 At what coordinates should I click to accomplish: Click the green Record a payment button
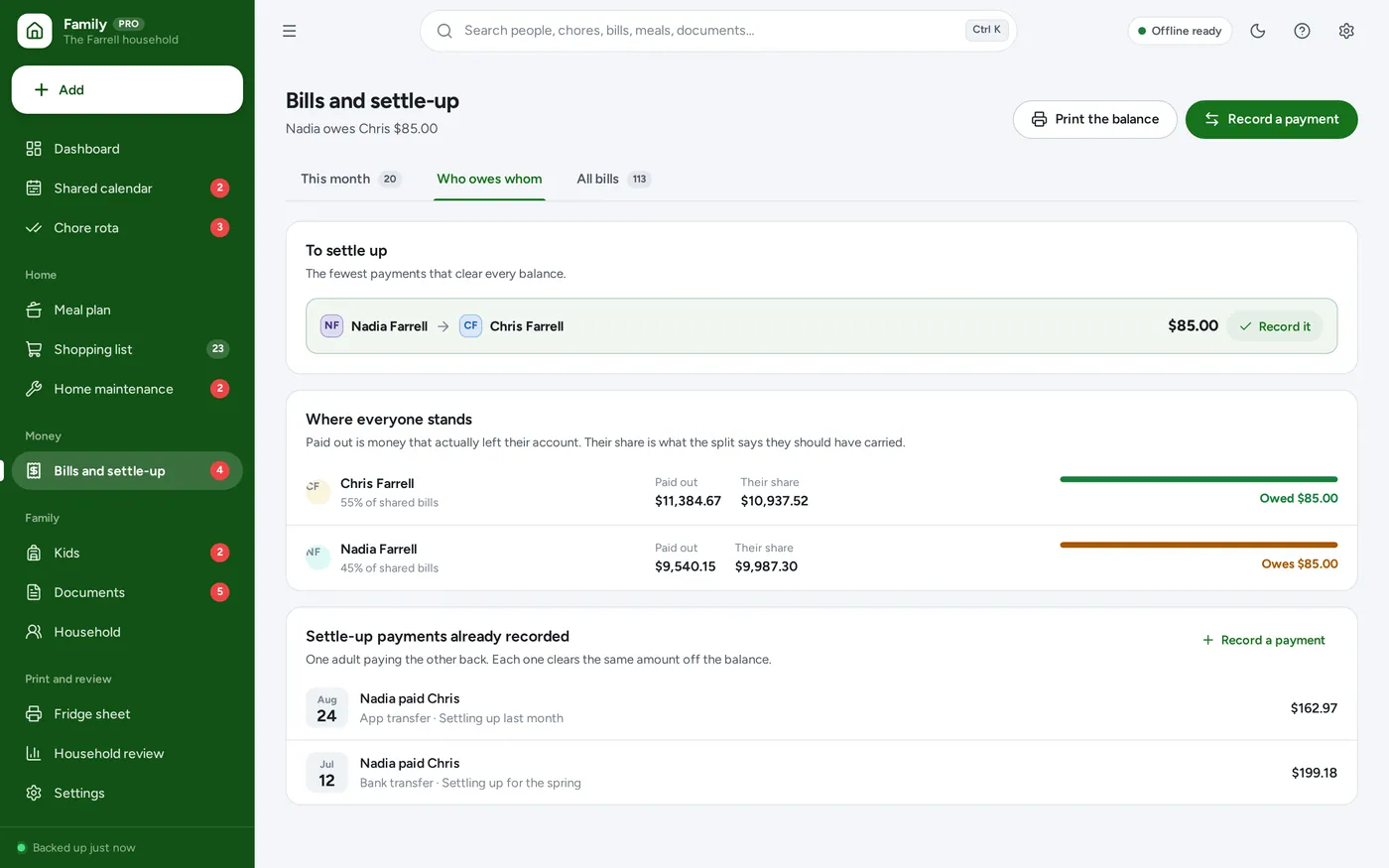click(1271, 119)
